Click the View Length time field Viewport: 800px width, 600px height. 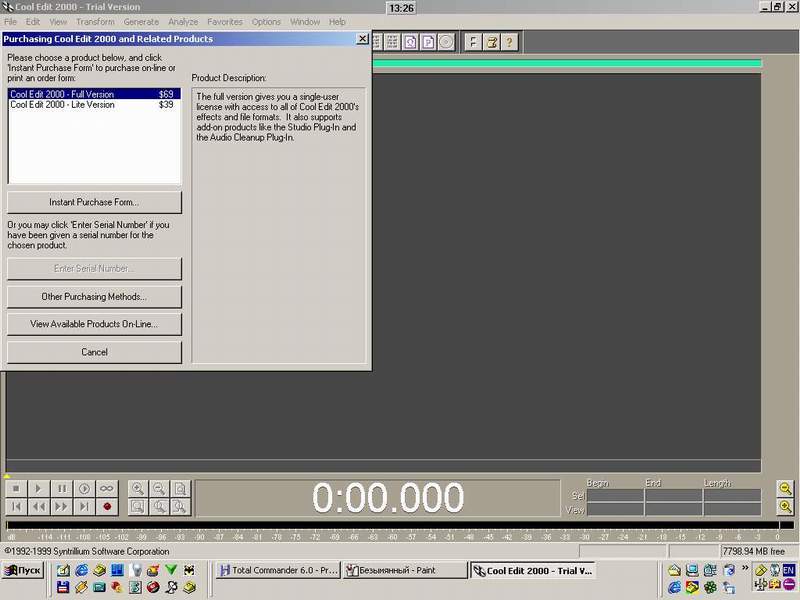tap(732, 509)
